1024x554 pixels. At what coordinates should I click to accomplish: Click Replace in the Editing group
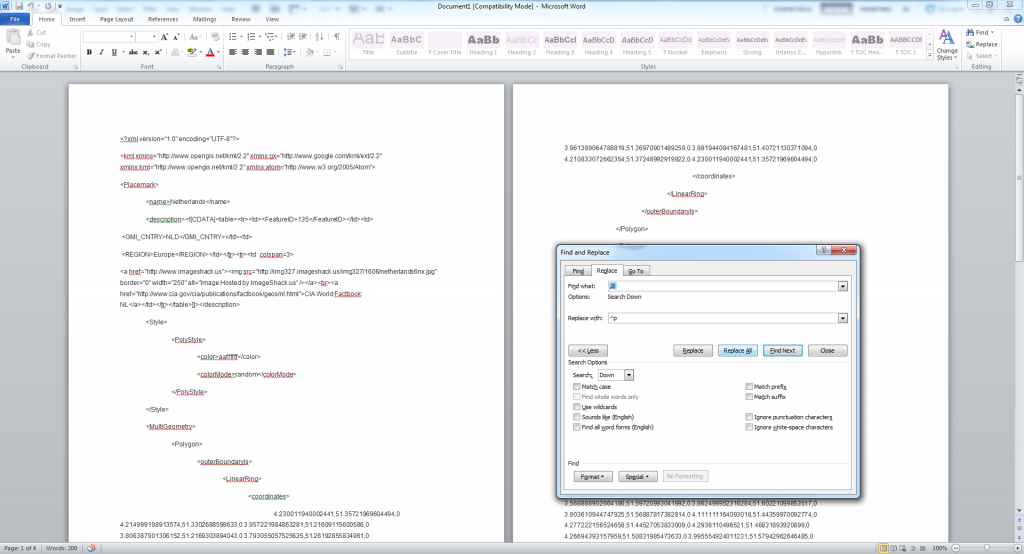(982, 44)
